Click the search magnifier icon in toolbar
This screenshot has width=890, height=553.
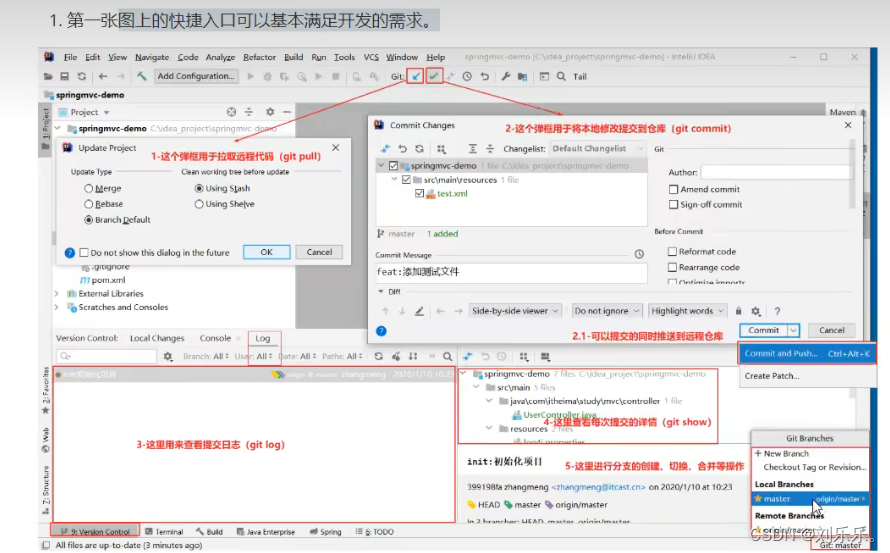[561, 76]
